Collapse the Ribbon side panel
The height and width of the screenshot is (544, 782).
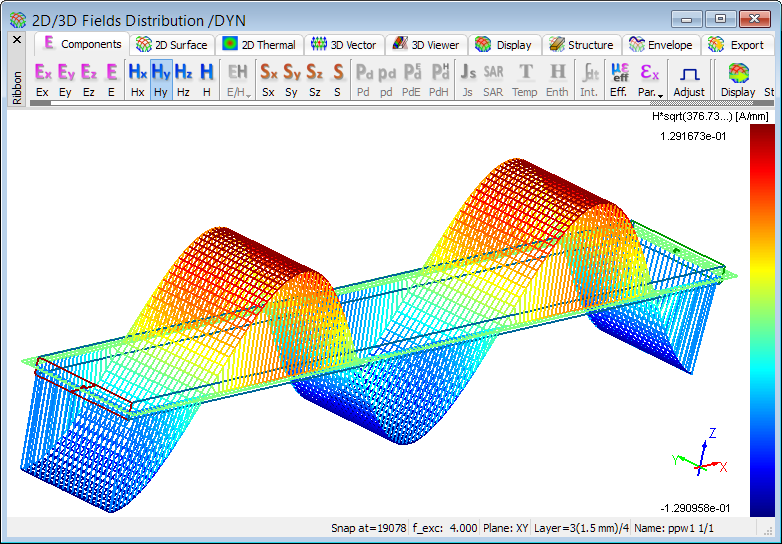point(16,40)
